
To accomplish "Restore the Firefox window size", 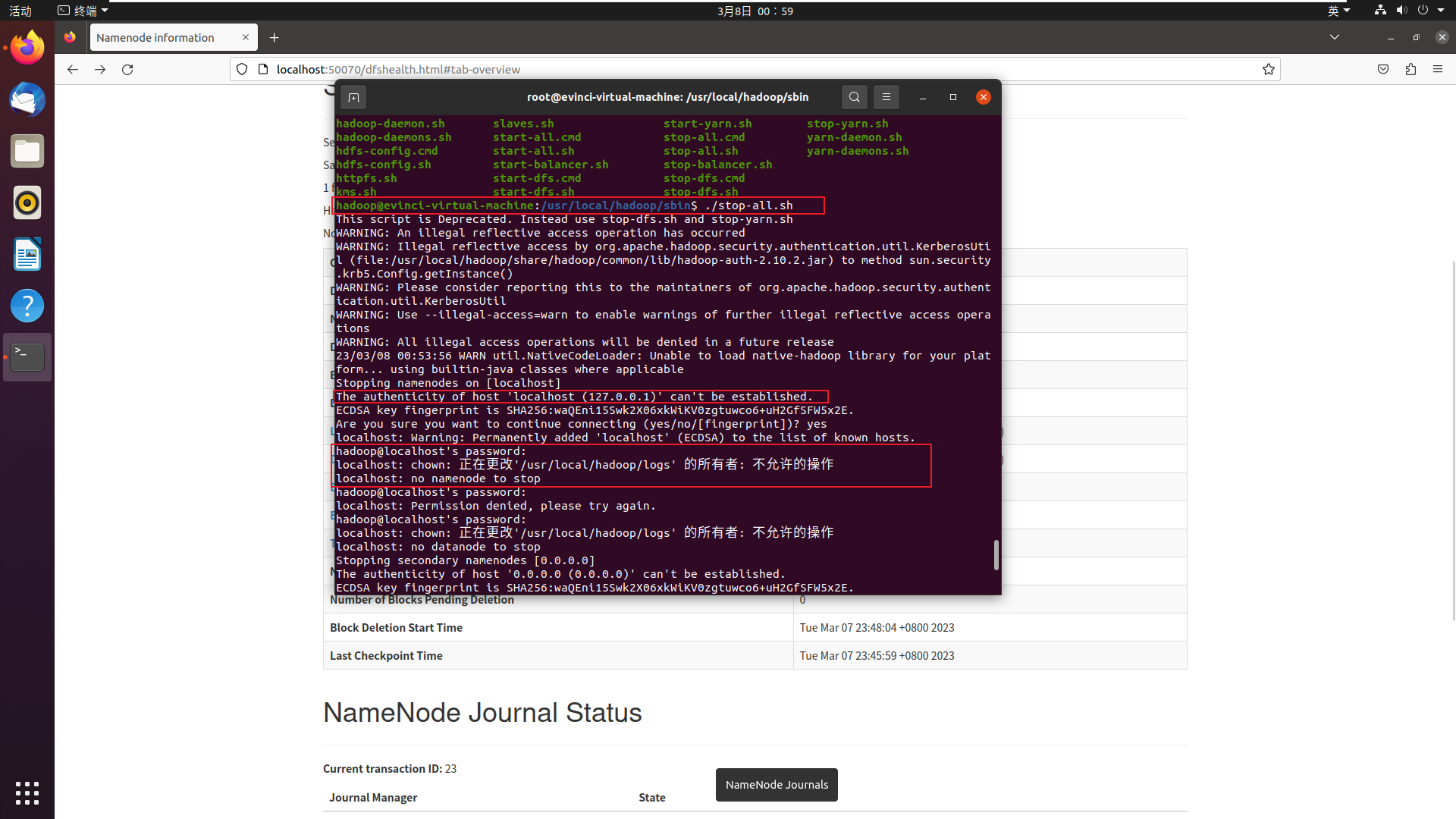I will [x=1416, y=37].
